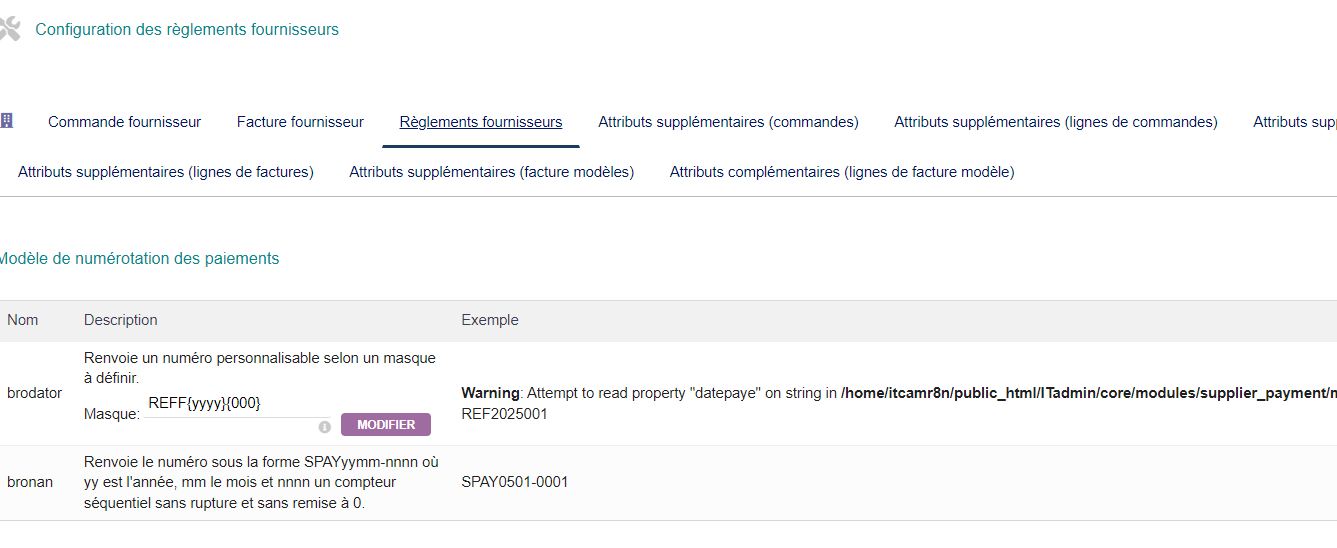
Task: Click the info icon next to mask field
Action: tap(325, 427)
